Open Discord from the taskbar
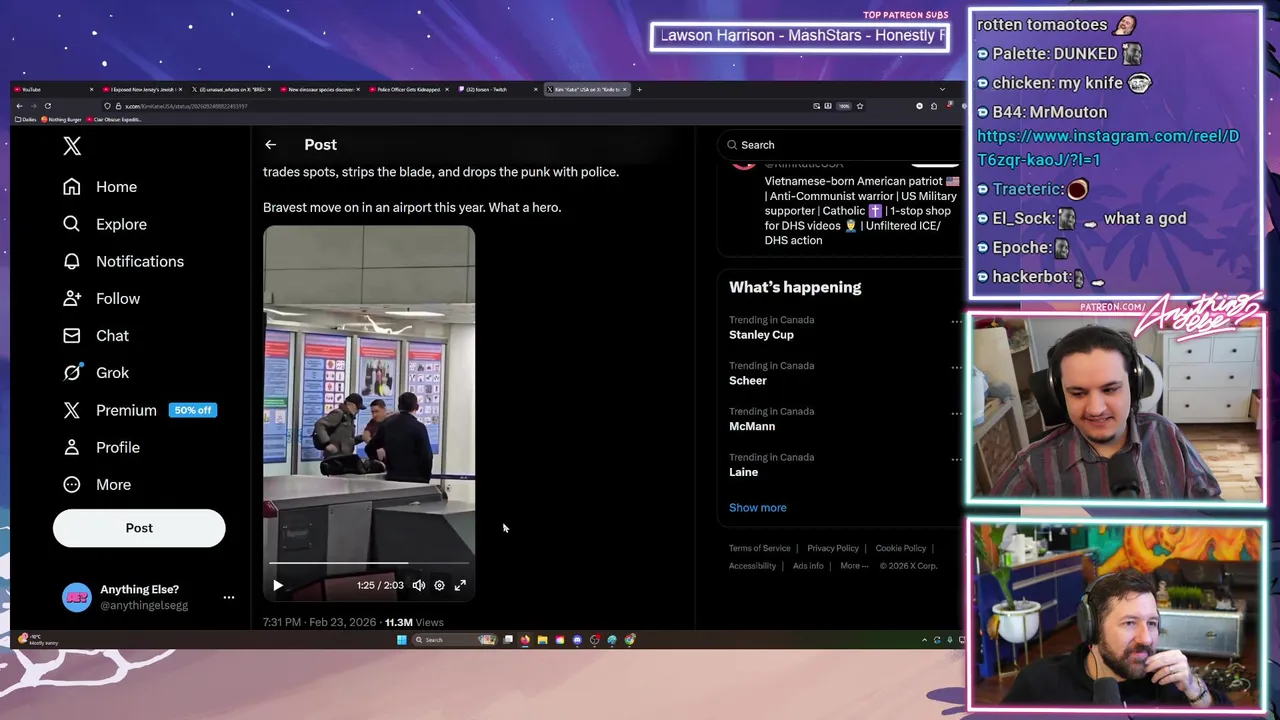 [577, 640]
